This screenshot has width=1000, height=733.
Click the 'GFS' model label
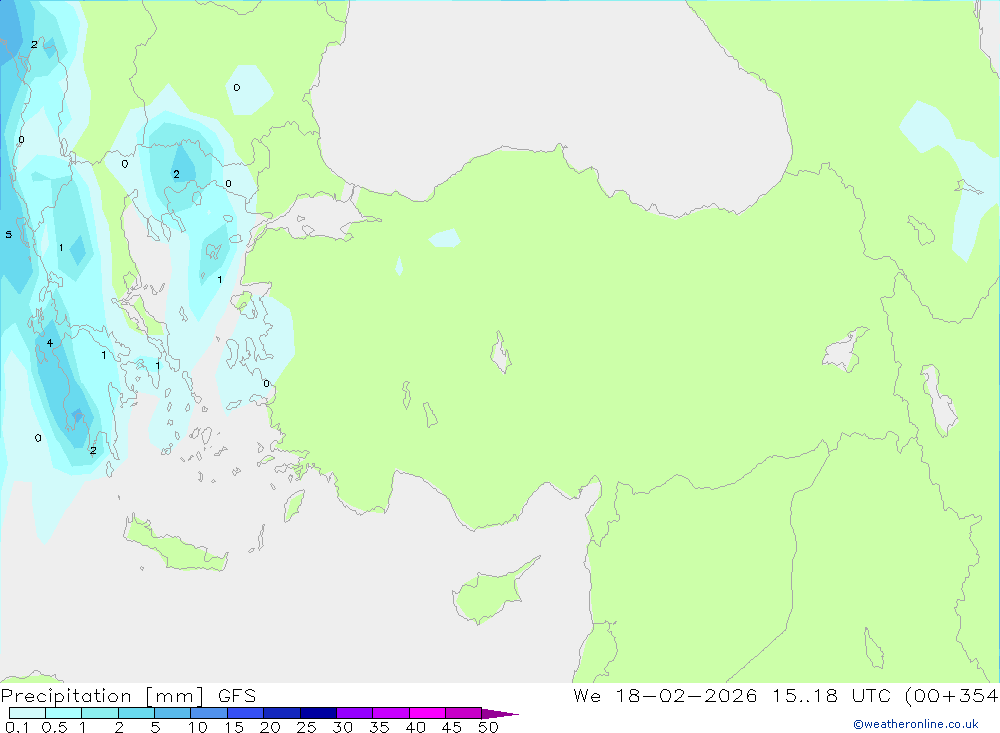click(237, 696)
